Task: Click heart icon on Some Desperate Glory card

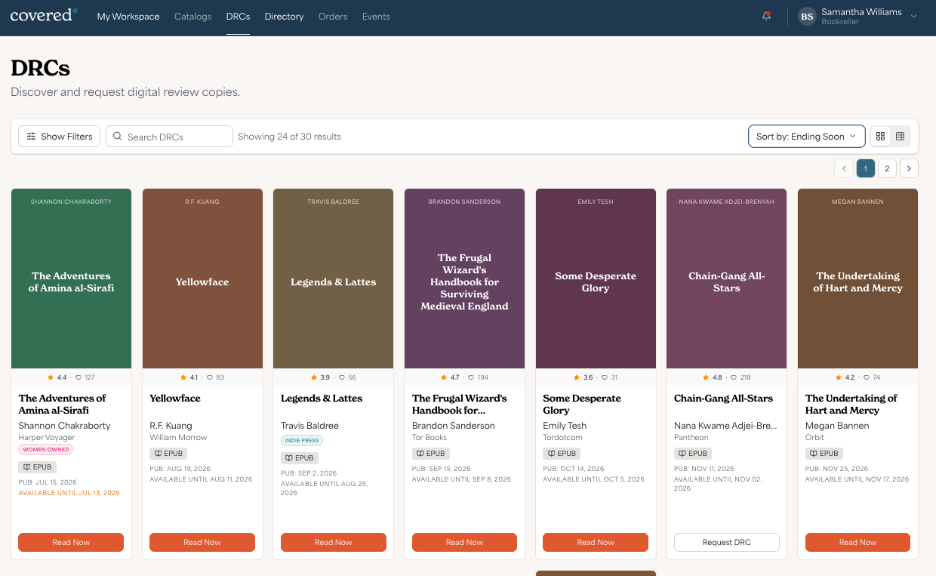Action: pos(604,377)
